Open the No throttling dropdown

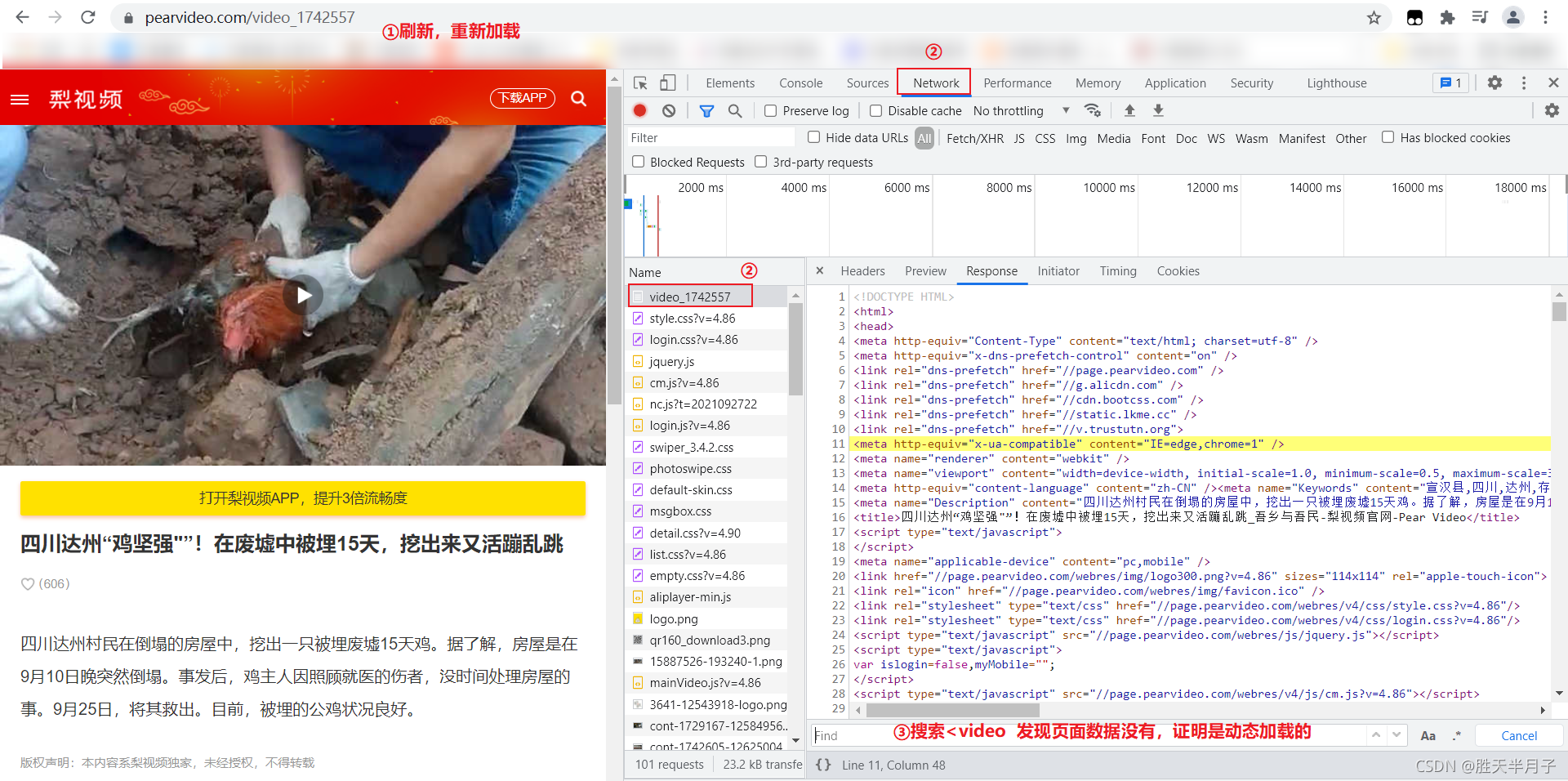pos(1022,110)
